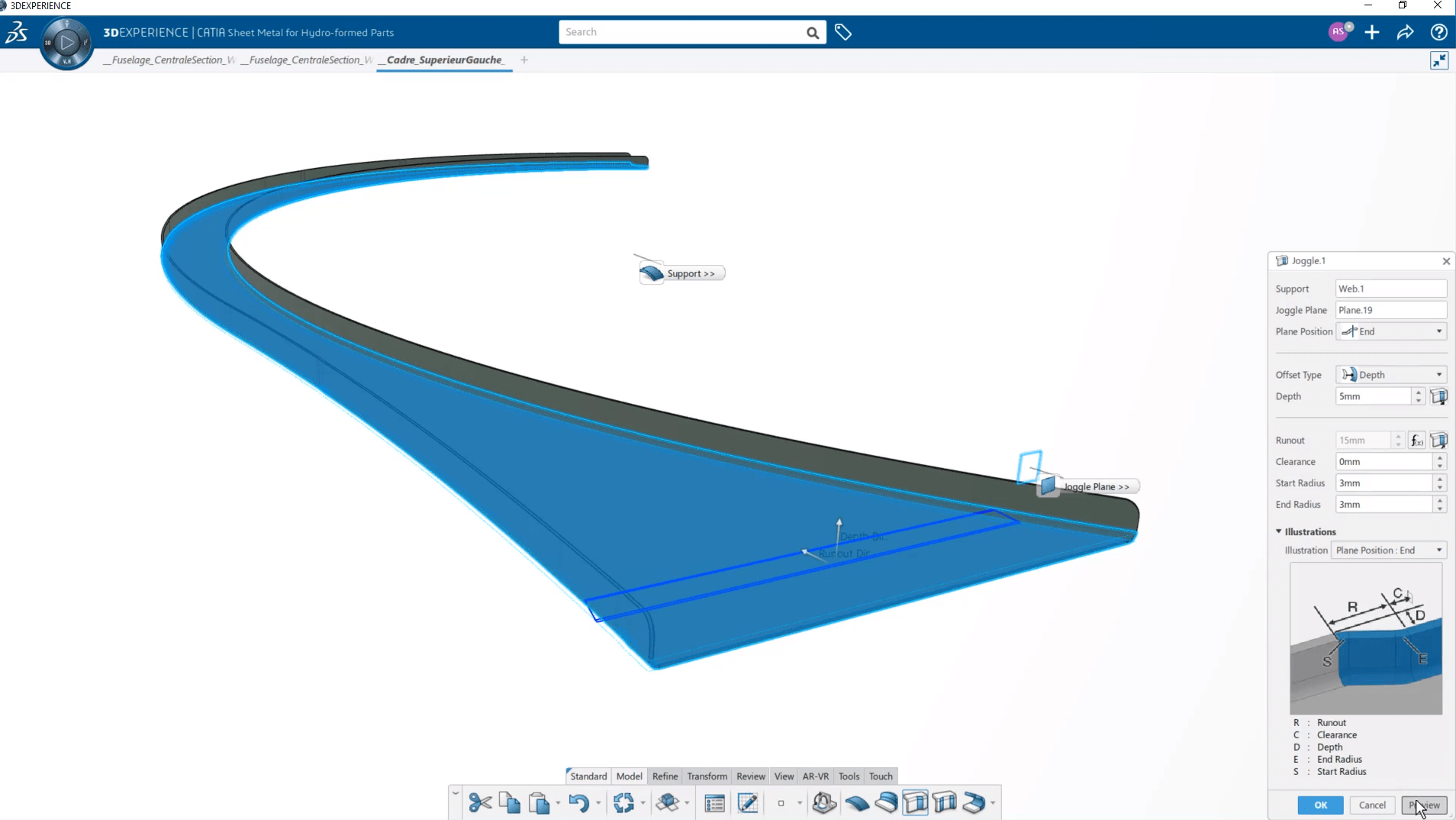Open the Cadre_SuperieurGauche document tab
Image resolution: width=1456 pixels, height=820 pixels.
point(445,60)
